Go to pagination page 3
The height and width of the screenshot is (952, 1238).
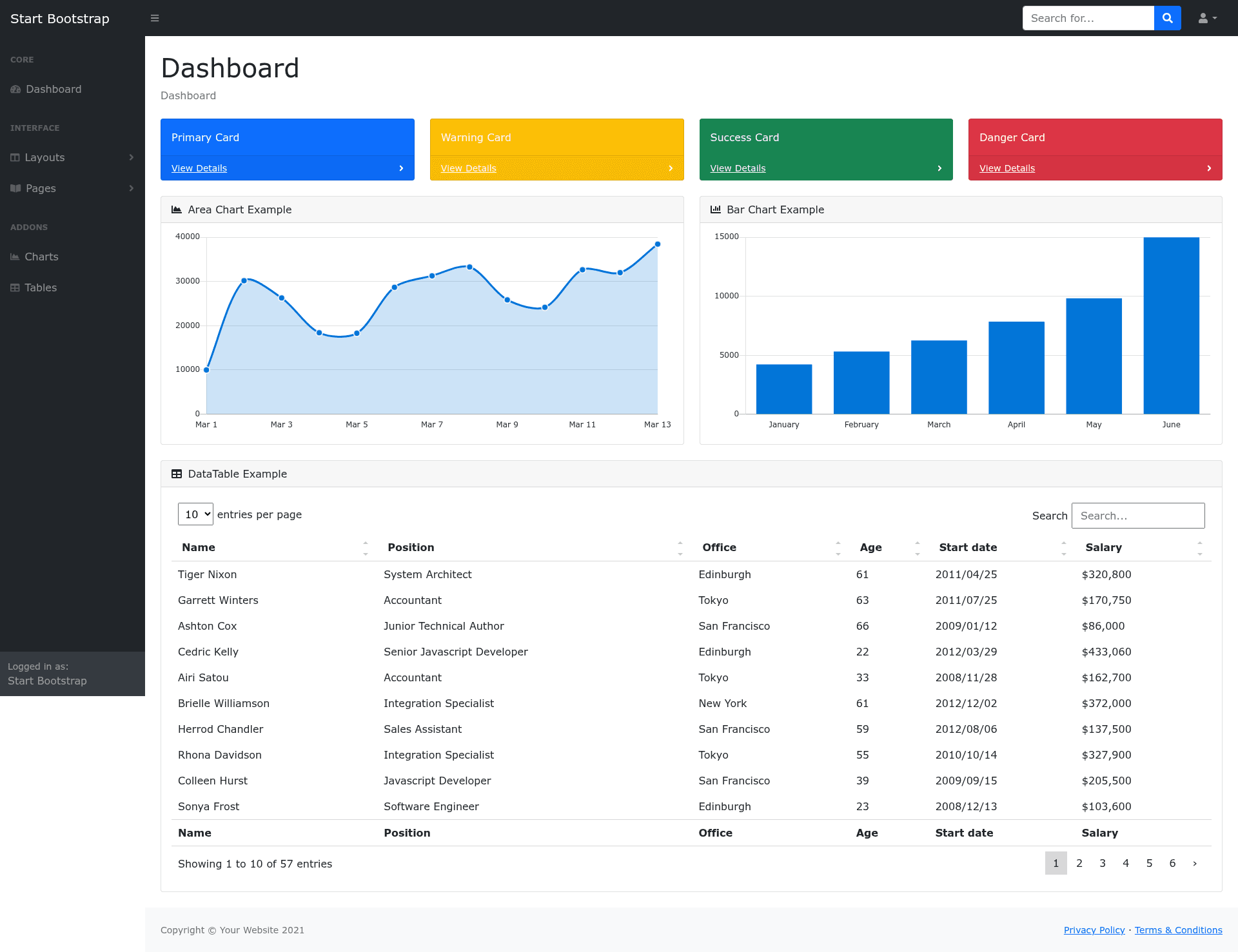point(1103,863)
